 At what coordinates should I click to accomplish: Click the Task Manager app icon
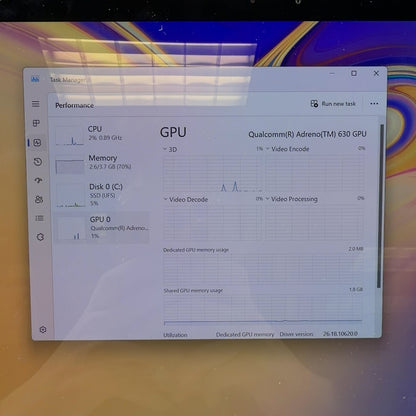[35, 79]
